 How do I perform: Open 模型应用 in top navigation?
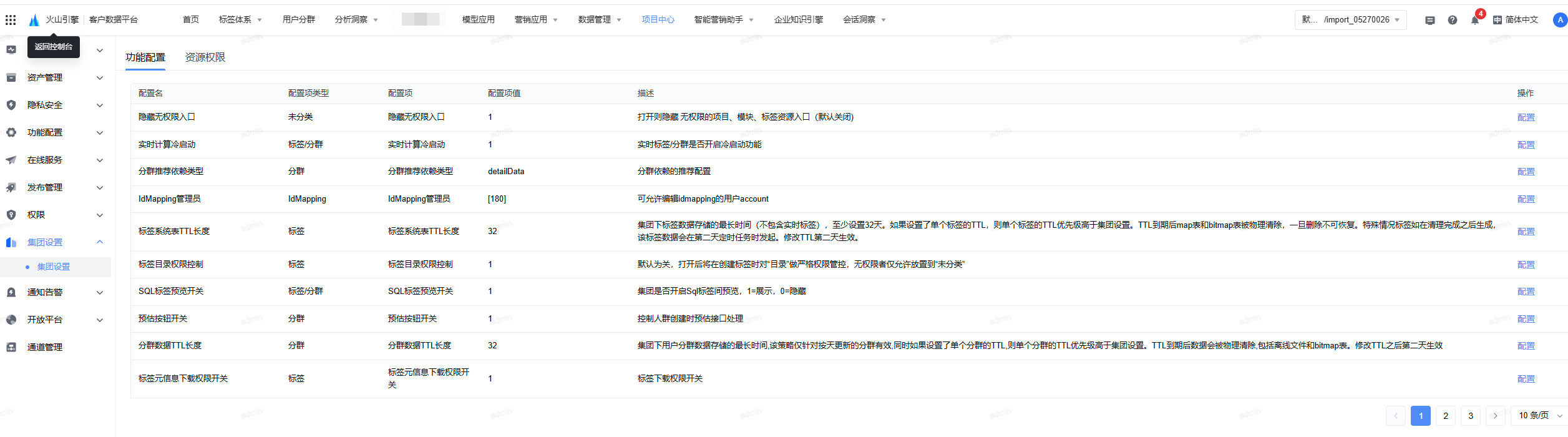pos(479,20)
